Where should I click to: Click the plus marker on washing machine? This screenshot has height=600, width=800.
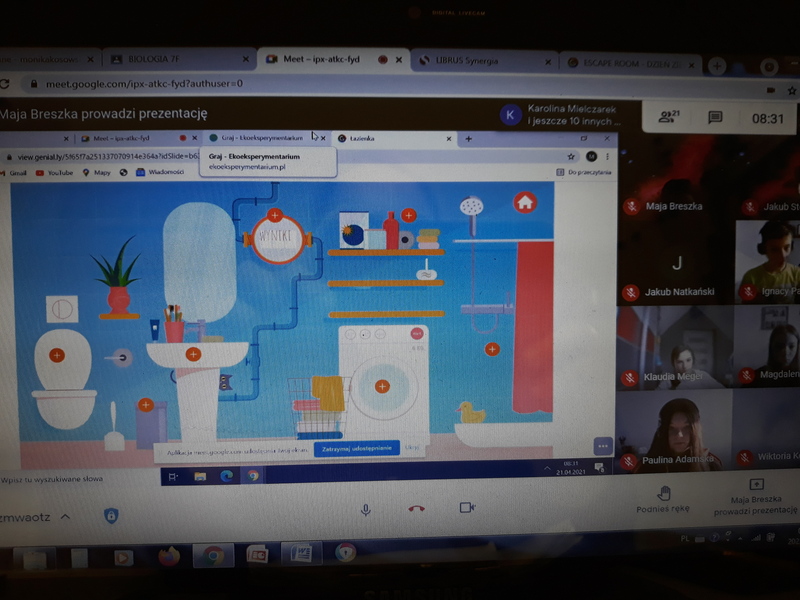[382, 386]
